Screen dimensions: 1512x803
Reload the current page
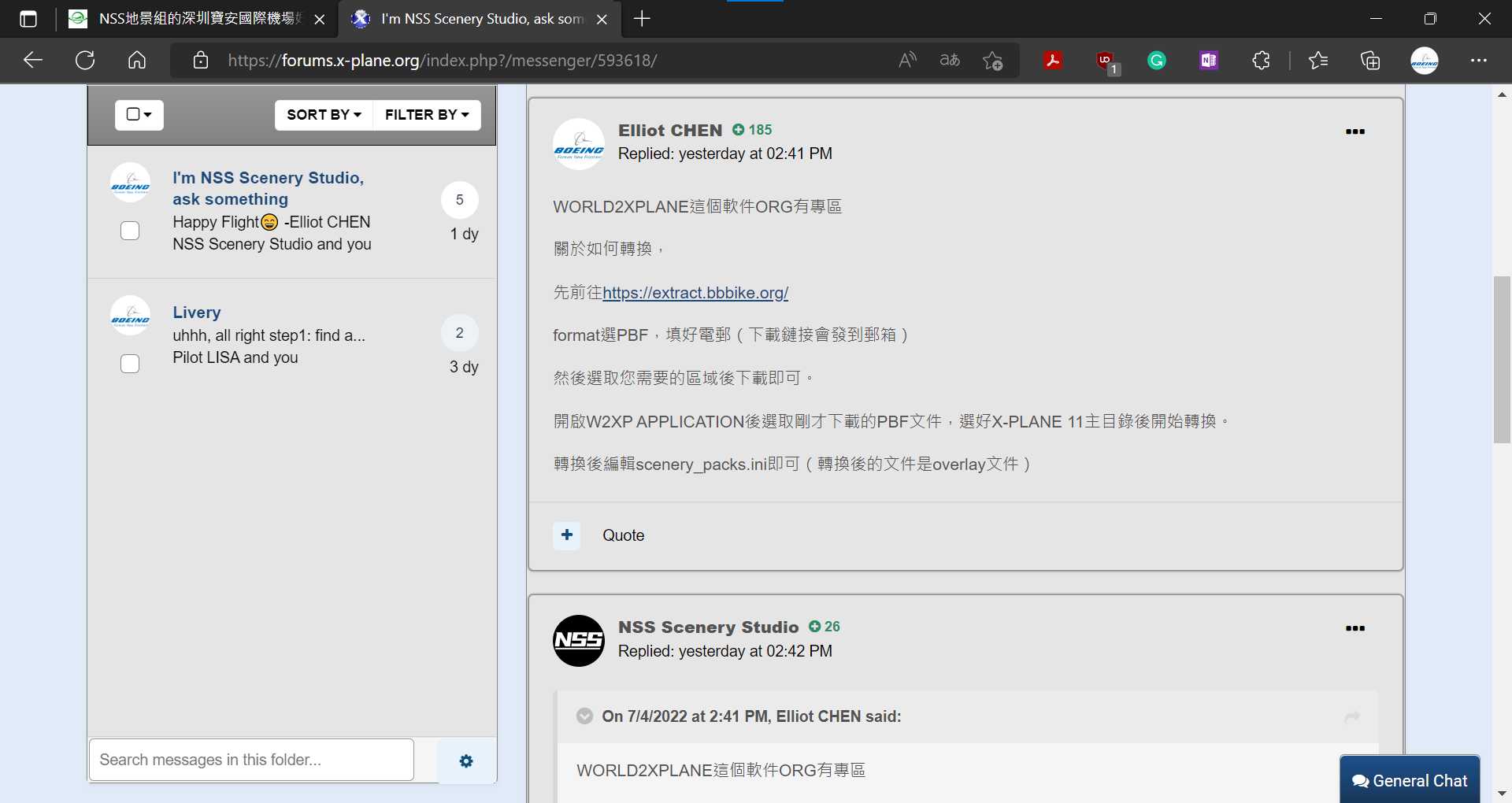tap(85, 61)
